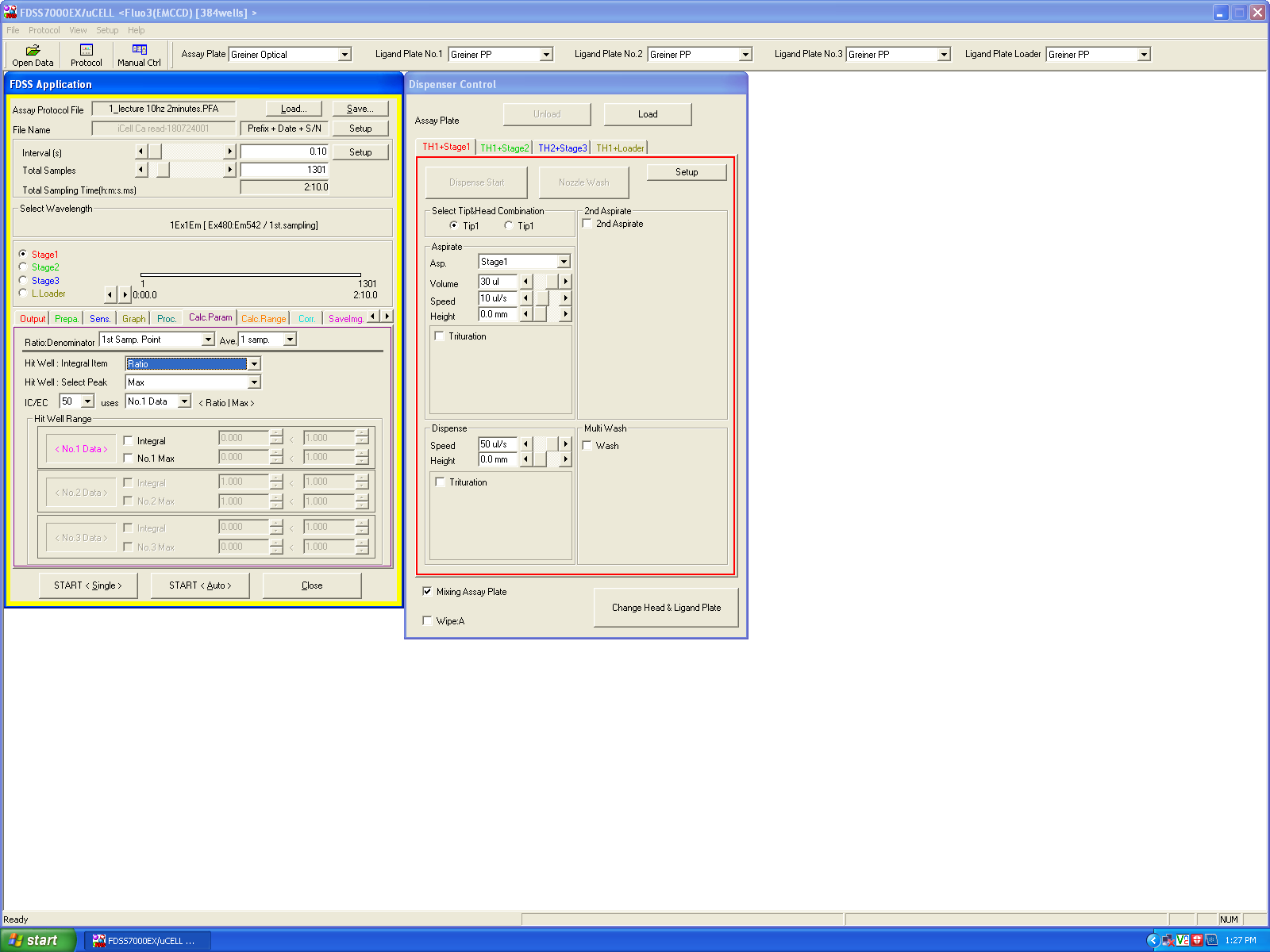
Task: Click the START < Auto > button
Action: pos(200,585)
